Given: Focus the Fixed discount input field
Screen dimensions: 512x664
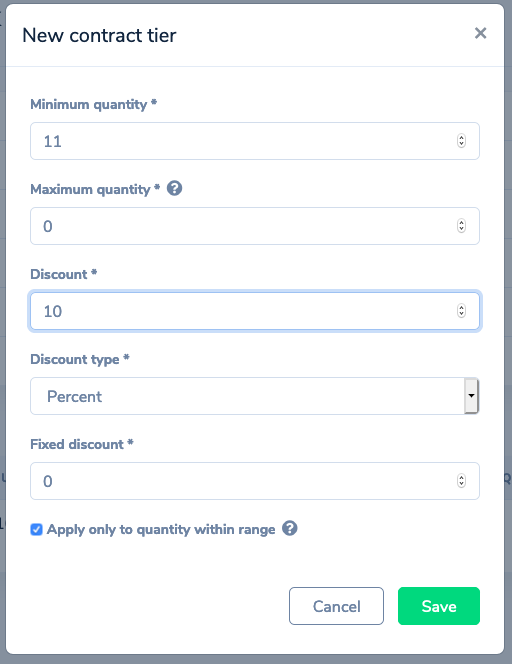Looking at the screenshot, I should click(255, 481).
